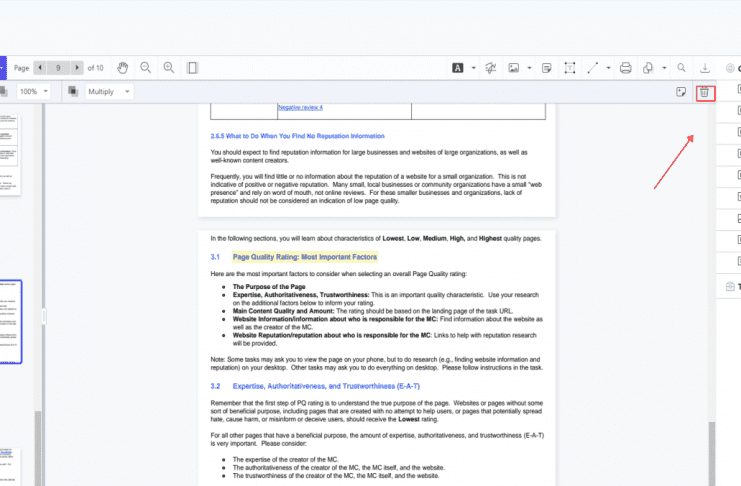Click the add note icon beside trash
Viewport: 741px width, 486px height.
click(x=681, y=92)
